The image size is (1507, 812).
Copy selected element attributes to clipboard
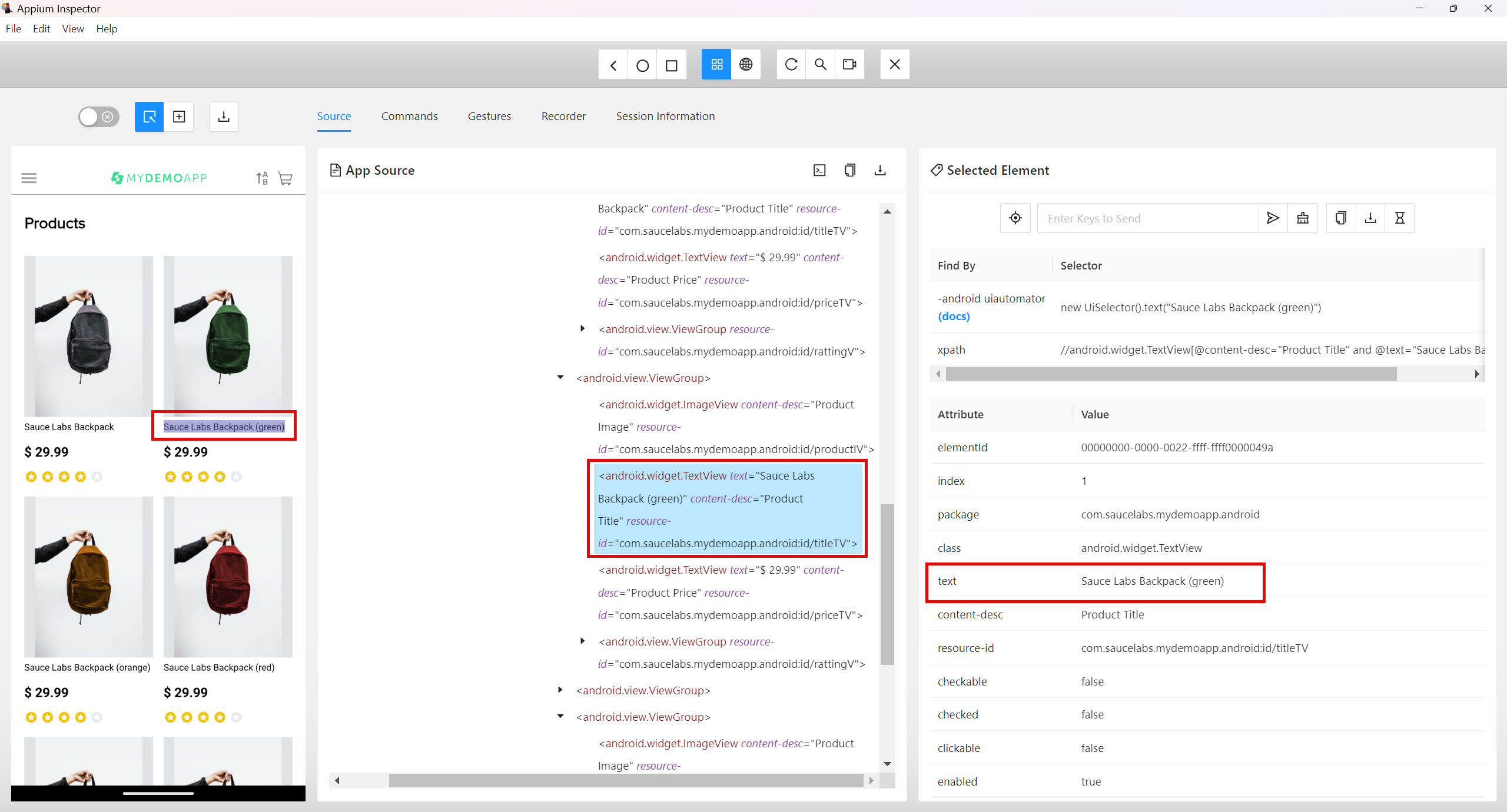(1341, 218)
